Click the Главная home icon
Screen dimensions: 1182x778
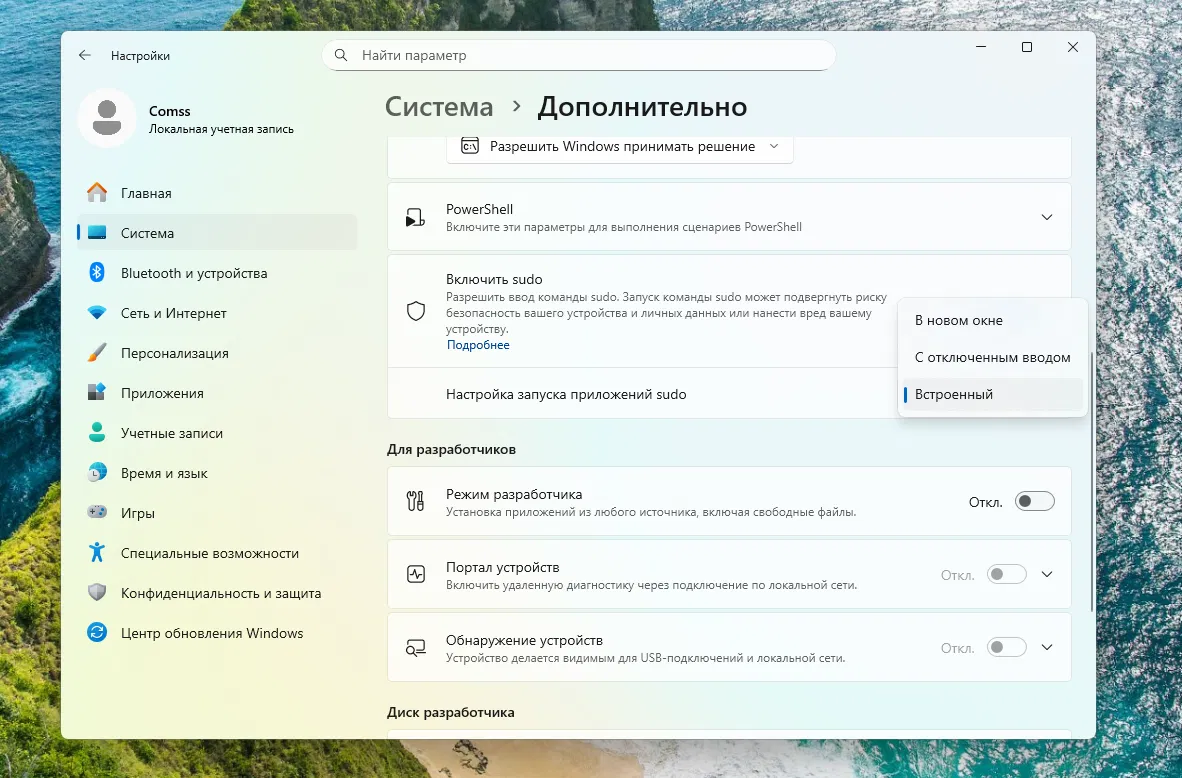coord(96,193)
